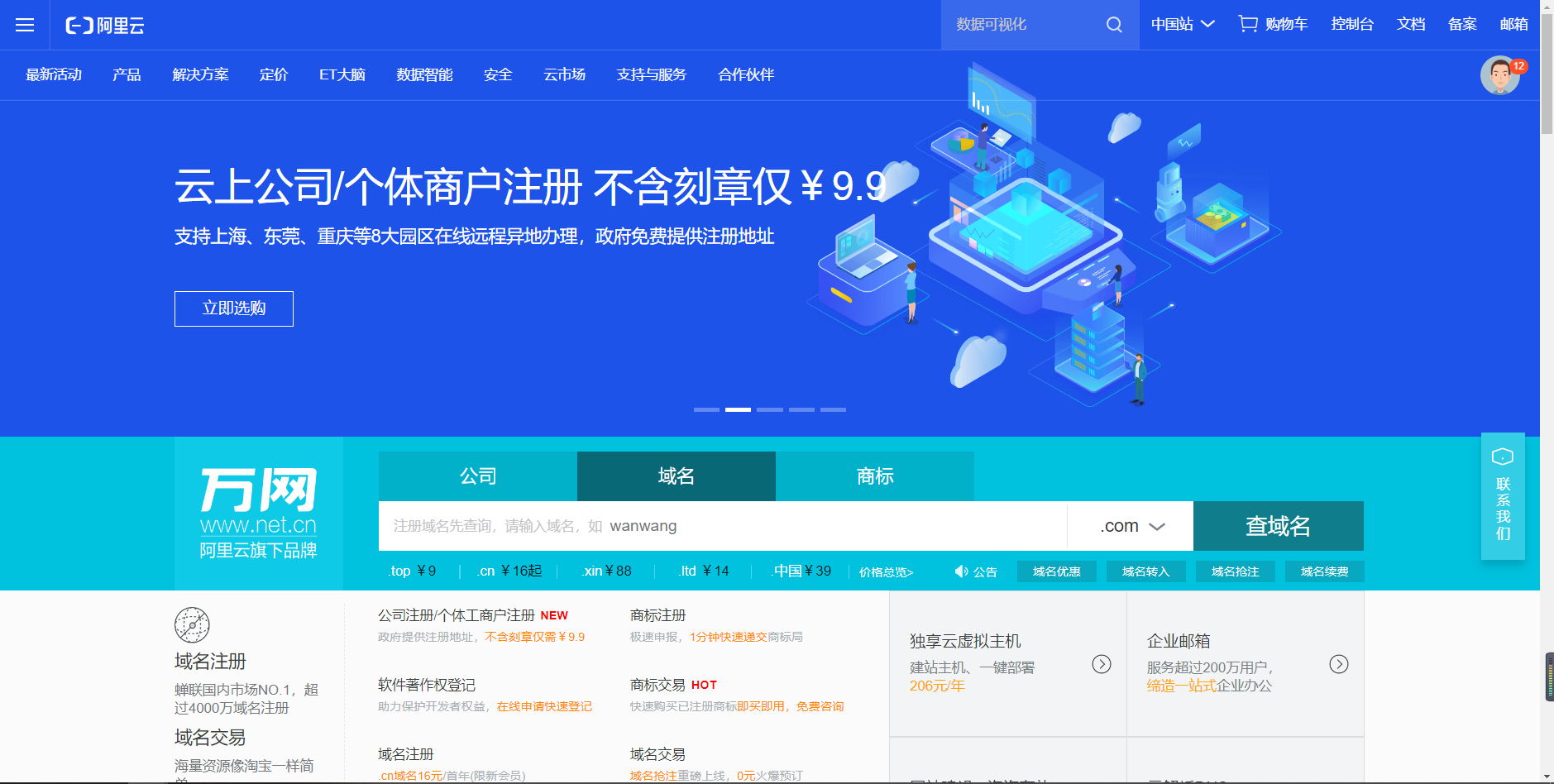Open 公司注册/个体工商户注册 link

(457, 615)
